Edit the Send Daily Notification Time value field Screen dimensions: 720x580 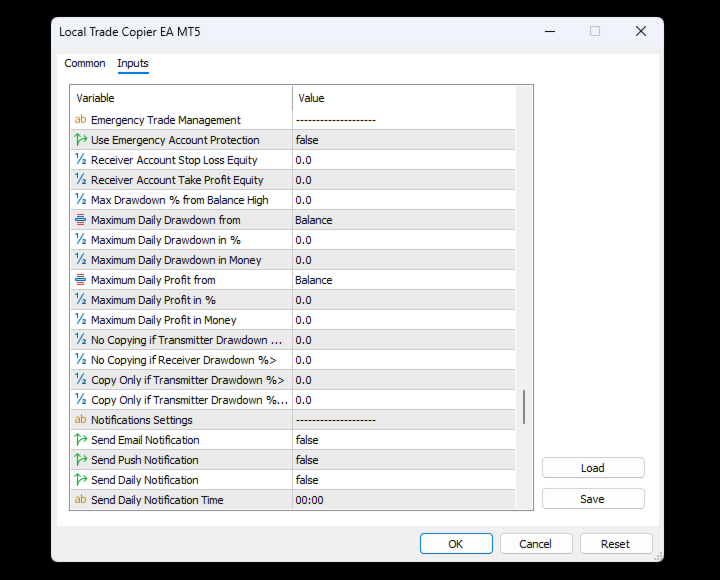pos(404,500)
